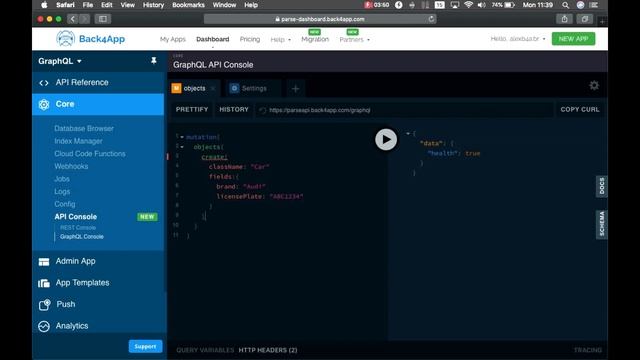Open the SCHEMA side panel

click(602, 224)
